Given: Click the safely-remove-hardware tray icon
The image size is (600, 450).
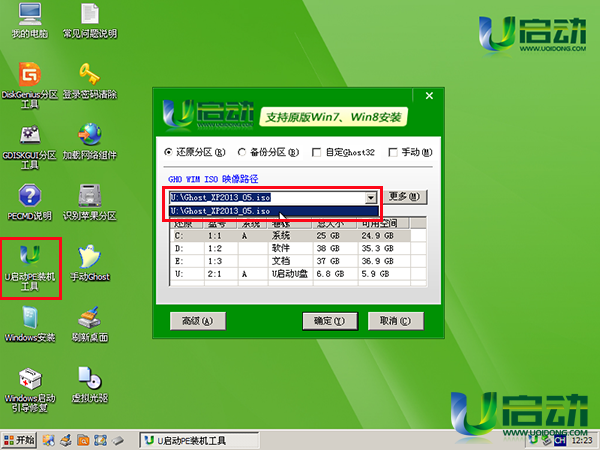Looking at the screenshot, I should (546, 440).
